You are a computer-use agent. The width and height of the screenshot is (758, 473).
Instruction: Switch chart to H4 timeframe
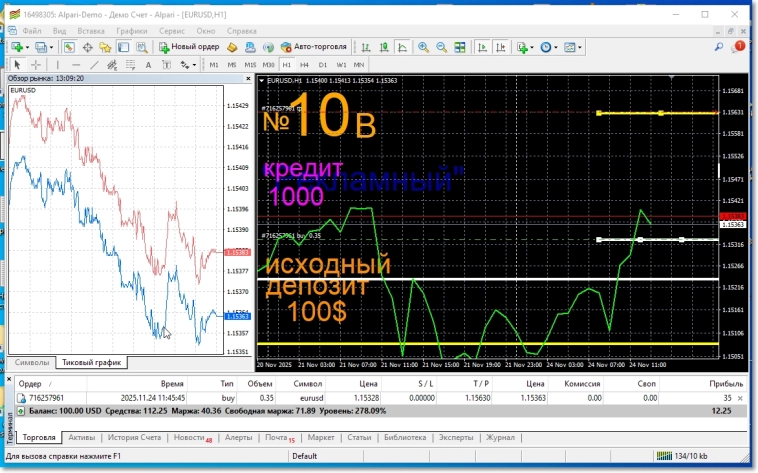click(x=304, y=65)
